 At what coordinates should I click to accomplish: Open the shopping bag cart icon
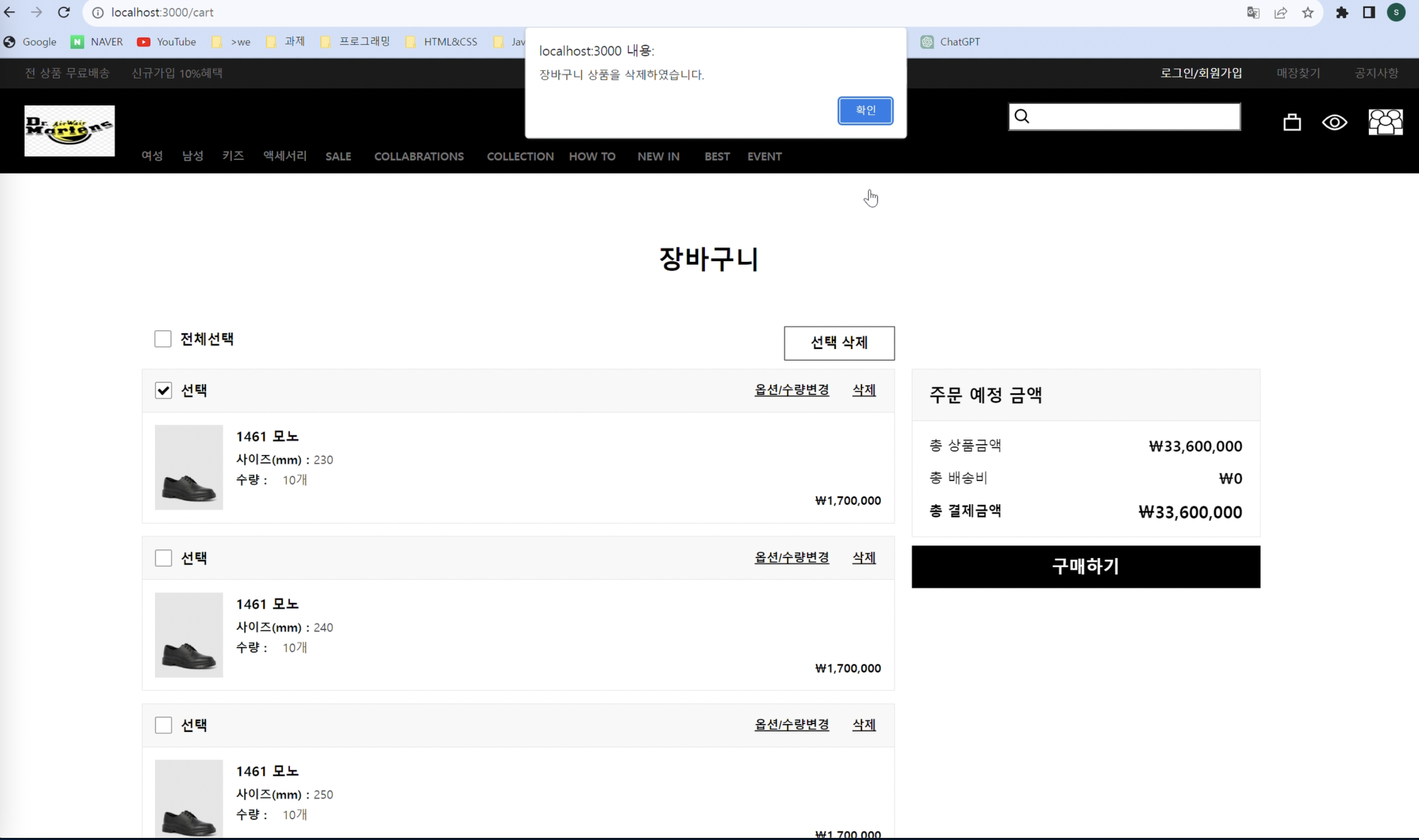point(1292,122)
